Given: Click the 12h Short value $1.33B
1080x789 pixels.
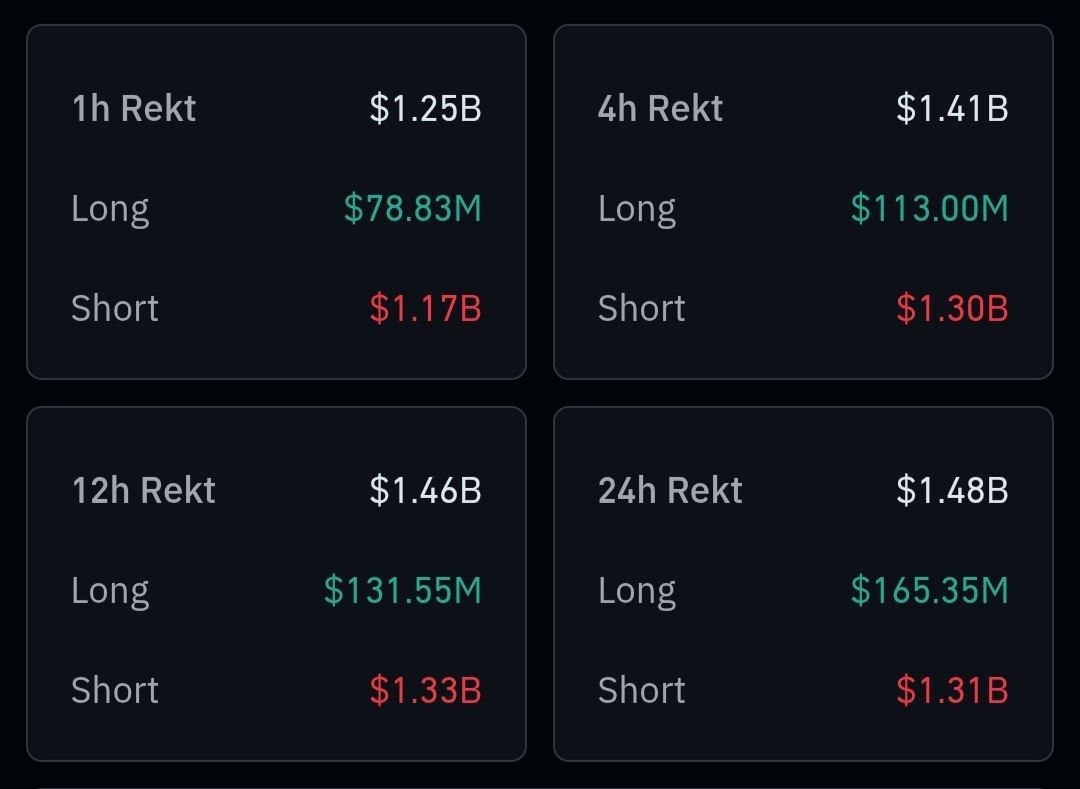Looking at the screenshot, I should tap(426, 690).
